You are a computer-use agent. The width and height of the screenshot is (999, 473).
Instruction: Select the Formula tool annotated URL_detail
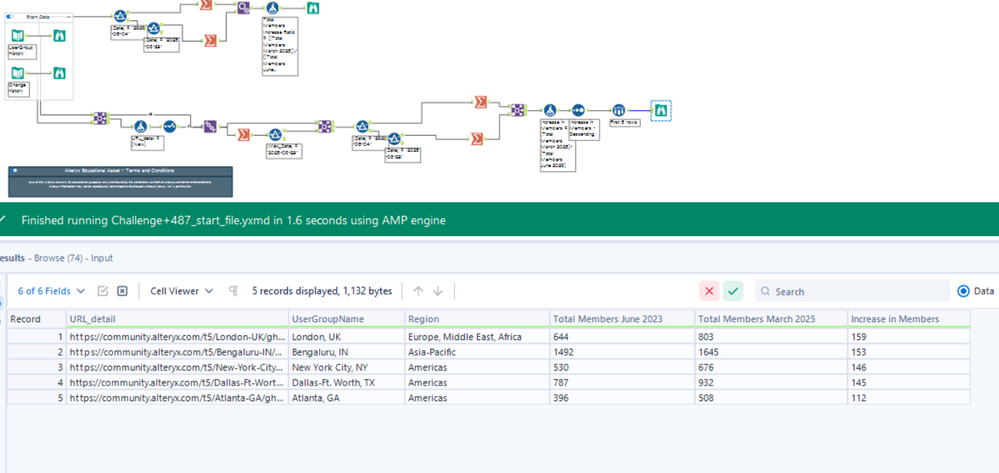click(x=141, y=126)
